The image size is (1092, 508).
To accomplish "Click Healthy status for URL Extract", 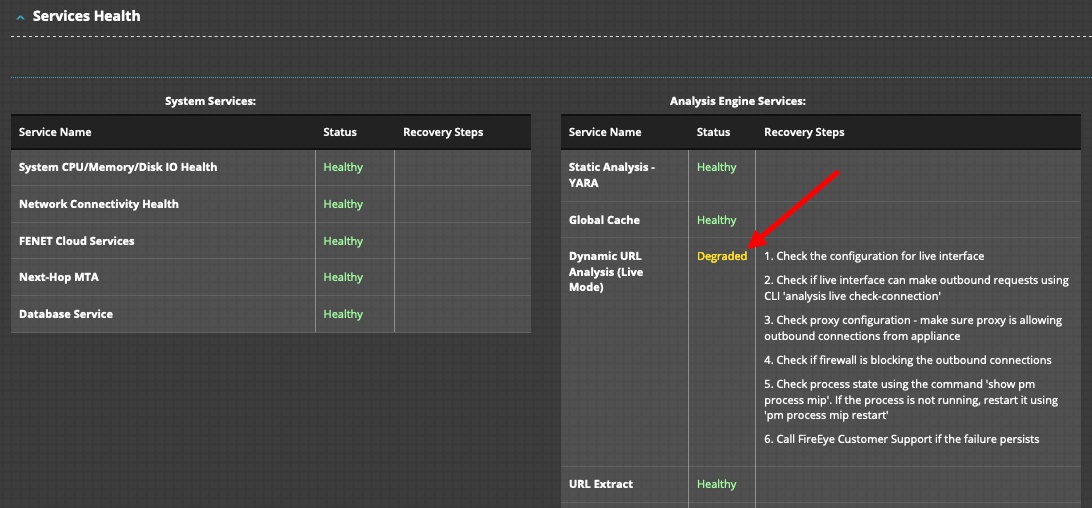I will [x=717, y=484].
